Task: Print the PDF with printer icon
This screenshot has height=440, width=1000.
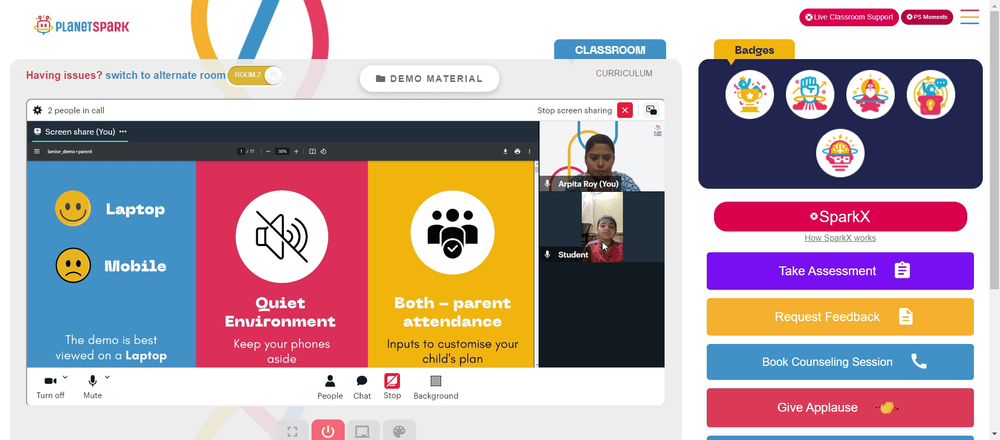Action: point(517,152)
